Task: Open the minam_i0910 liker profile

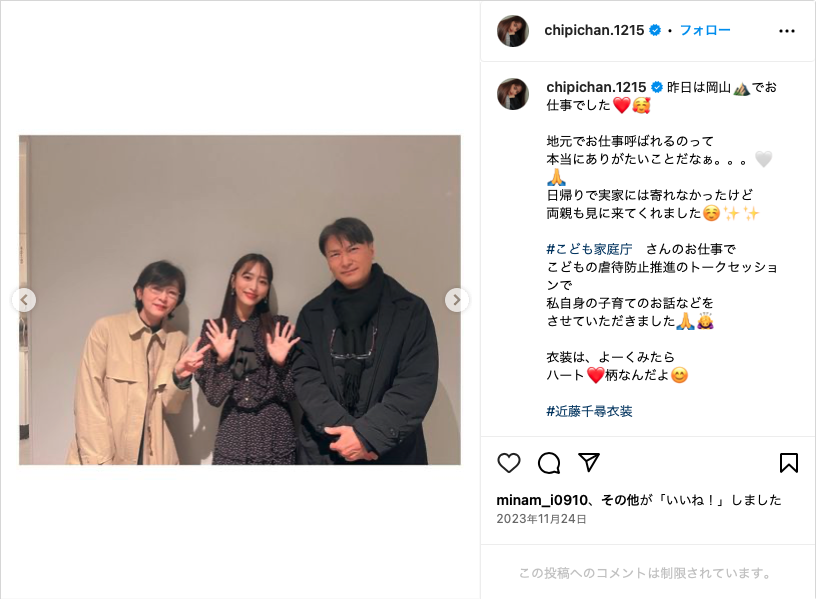Action: (x=542, y=500)
